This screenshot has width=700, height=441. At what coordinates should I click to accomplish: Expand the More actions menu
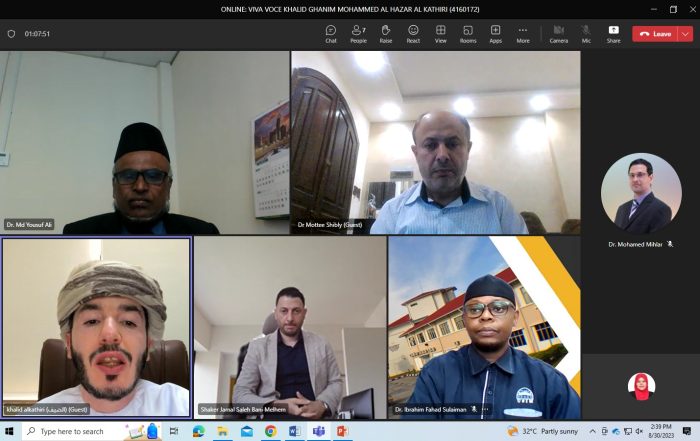(522, 33)
